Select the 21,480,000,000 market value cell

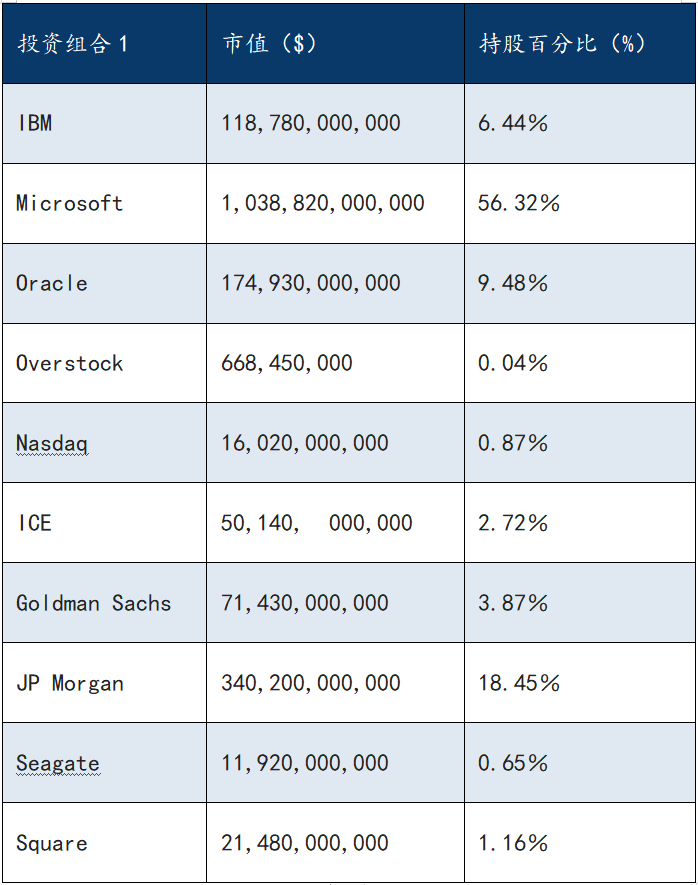[305, 844]
